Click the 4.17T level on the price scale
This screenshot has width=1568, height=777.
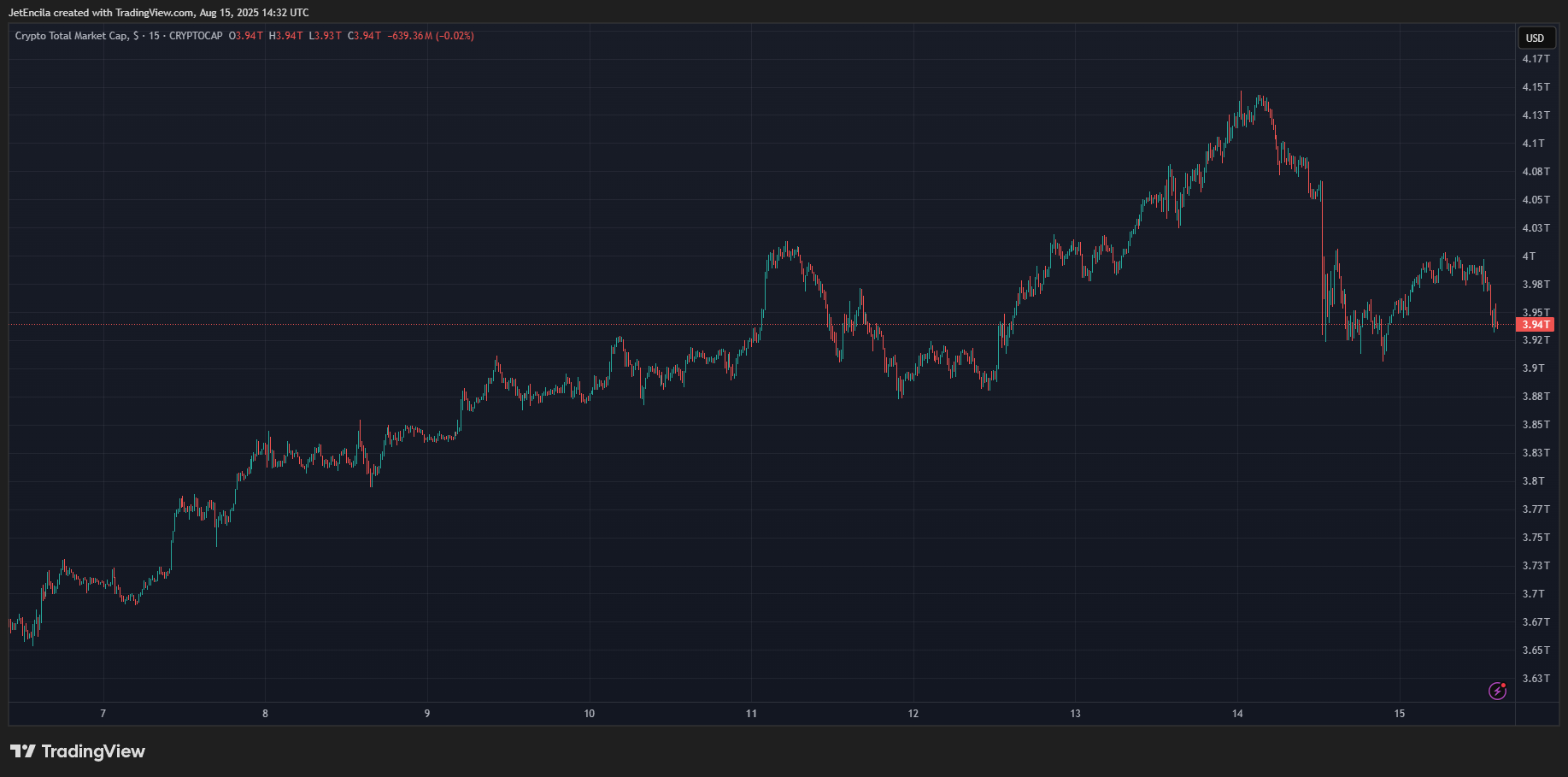click(1534, 58)
